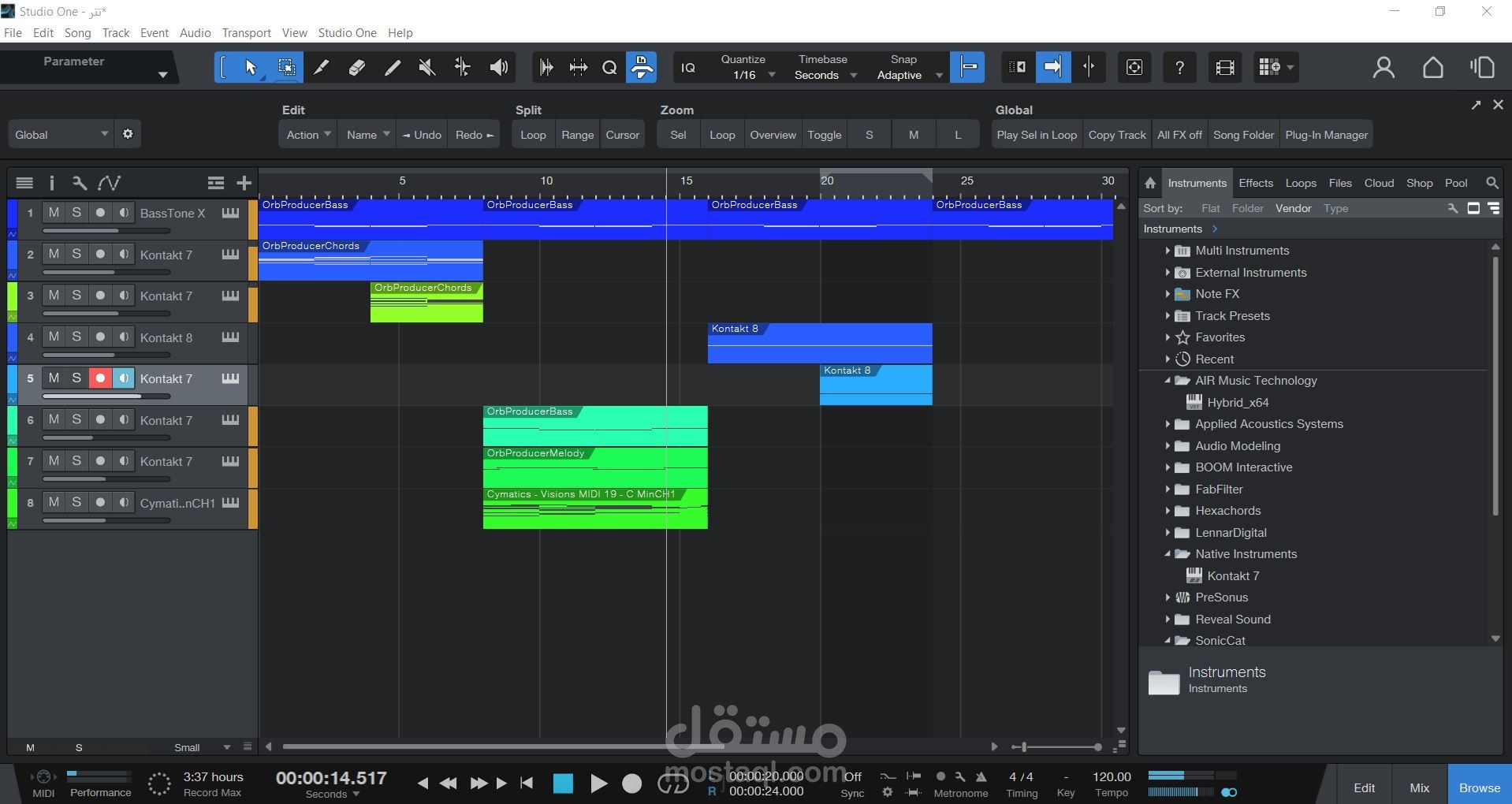Click the Record transport button
This screenshot has height=804, width=1512.
click(x=632, y=784)
